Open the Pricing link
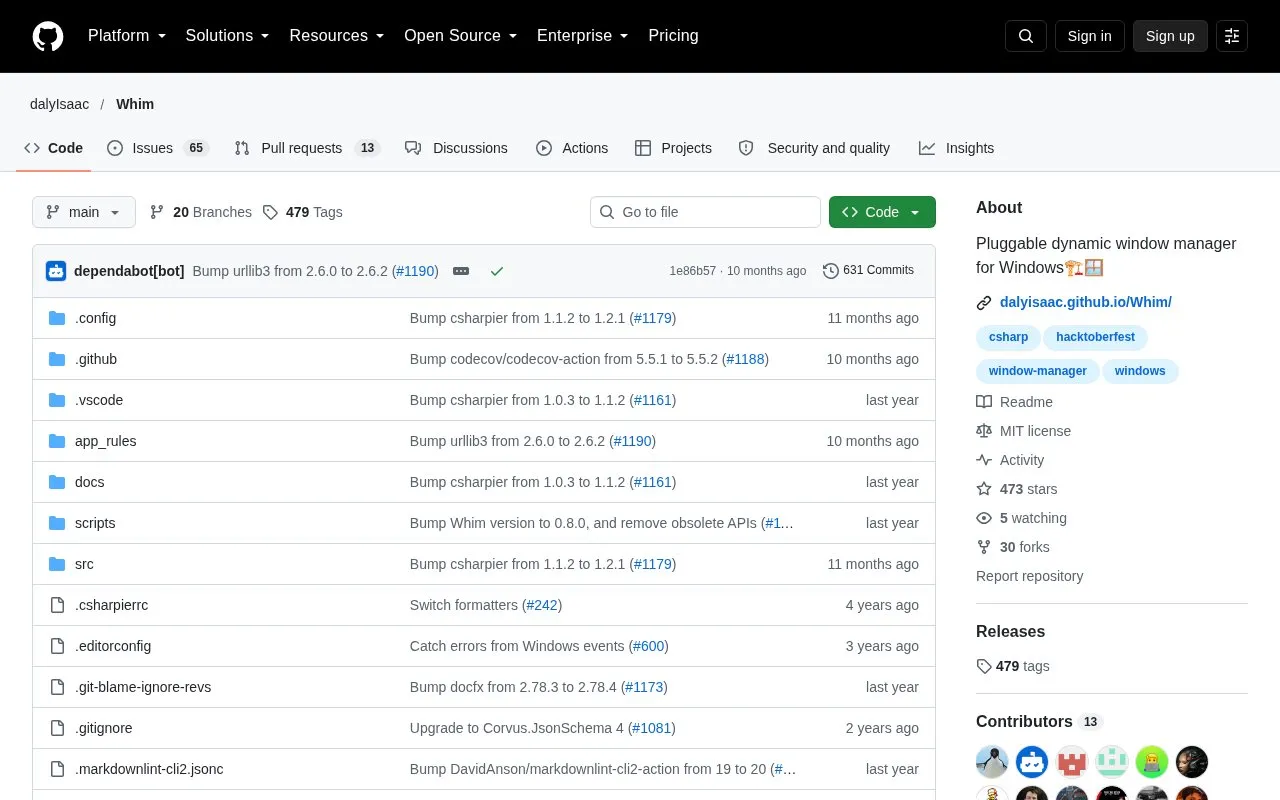The image size is (1280, 800). coord(673,36)
